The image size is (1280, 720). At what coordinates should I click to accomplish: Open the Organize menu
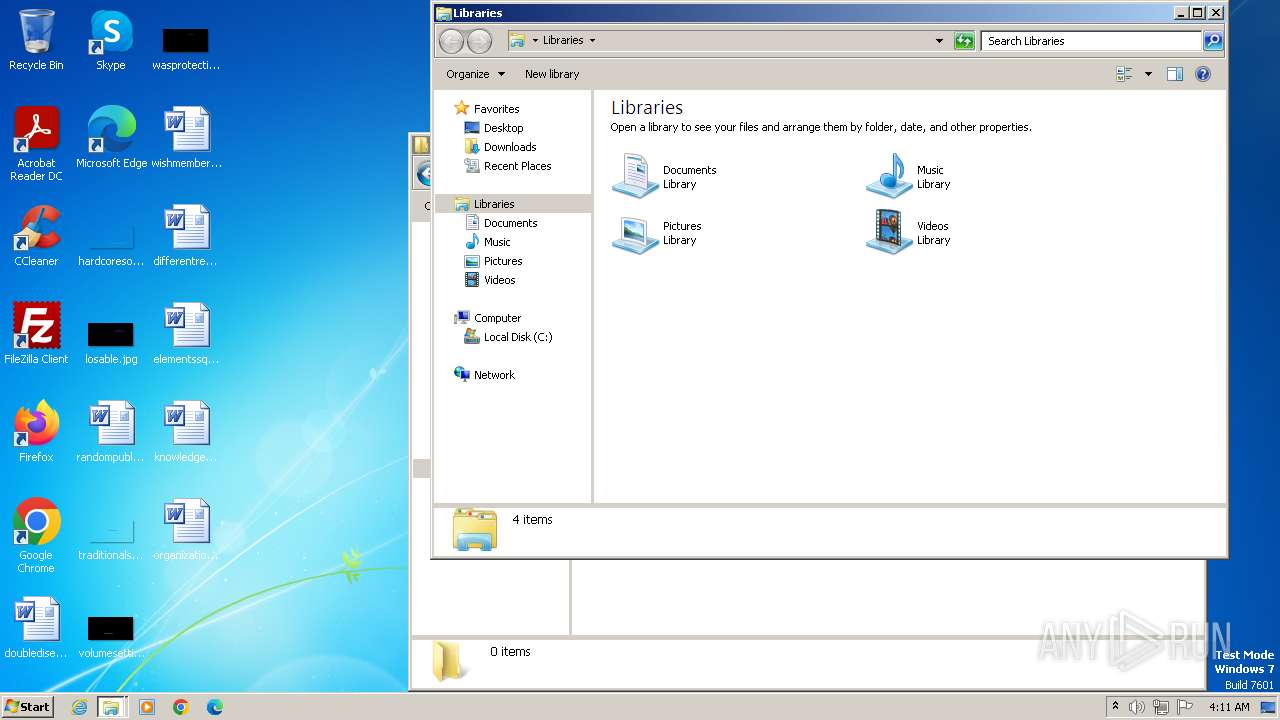(x=476, y=74)
